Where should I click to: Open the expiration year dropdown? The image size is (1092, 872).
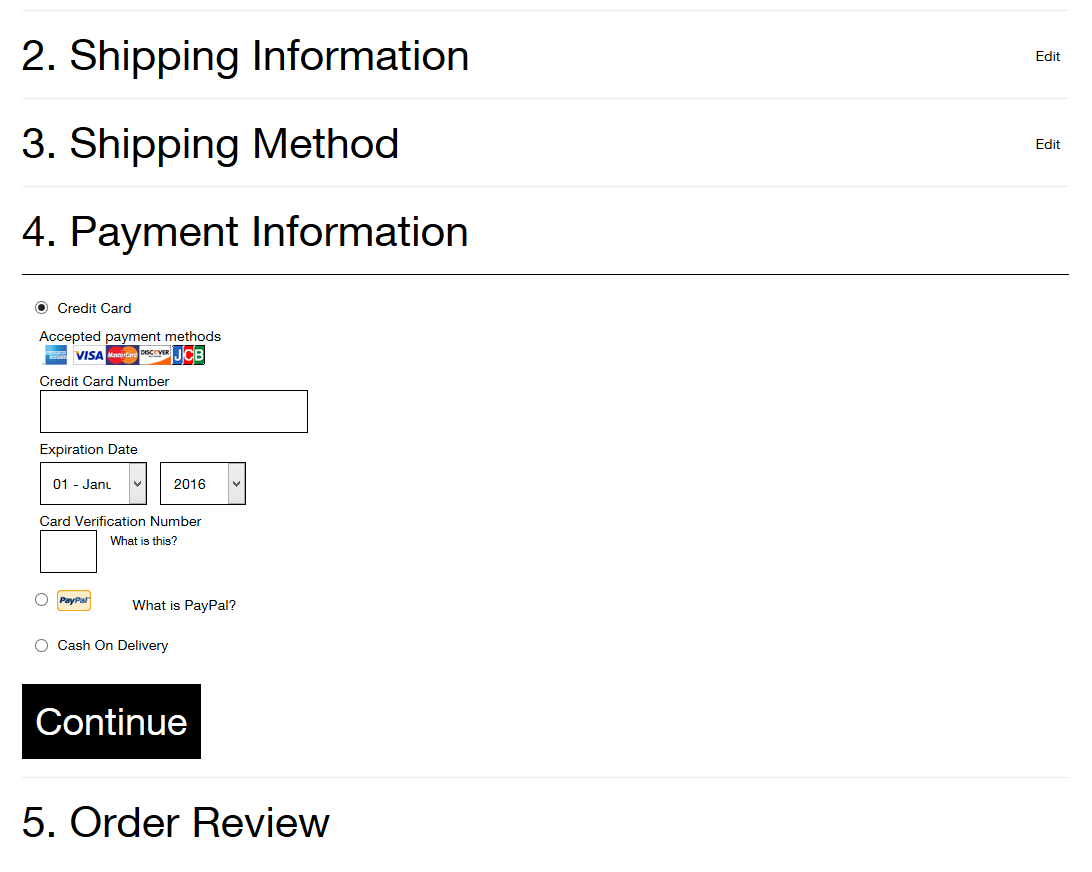coord(202,484)
